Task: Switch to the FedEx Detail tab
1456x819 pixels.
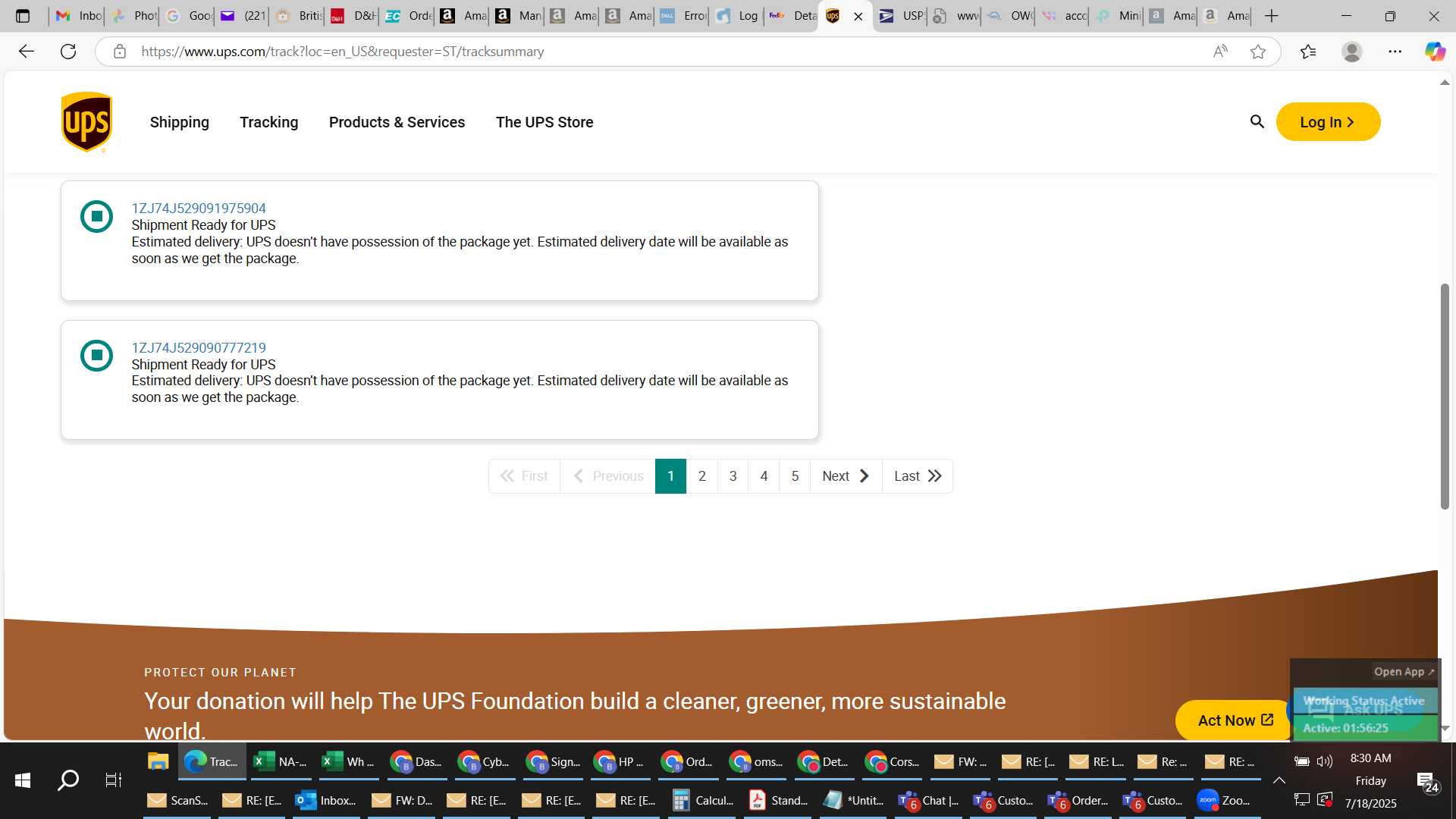Action: 791,16
